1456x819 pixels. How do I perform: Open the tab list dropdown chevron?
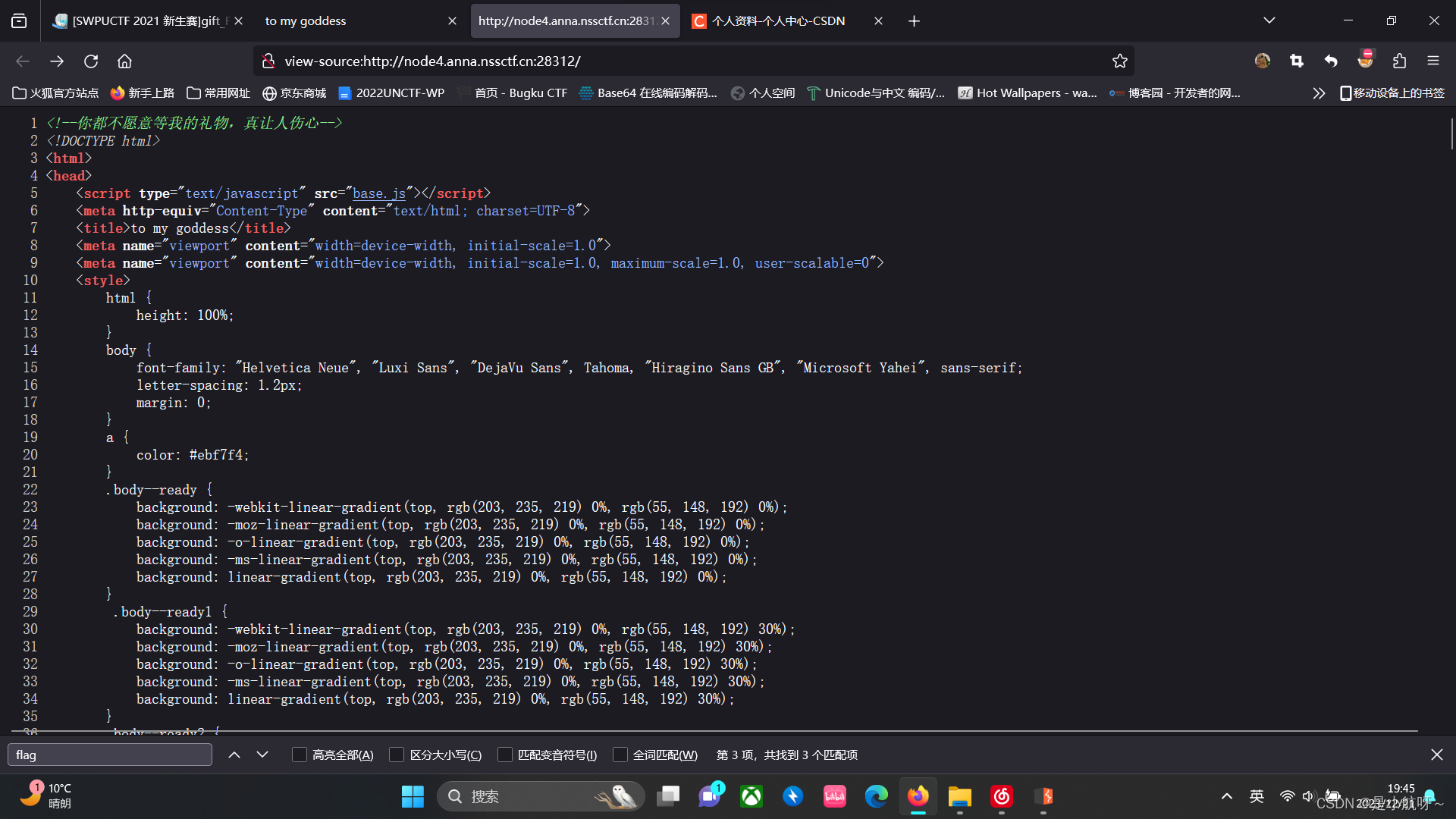click(1269, 20)
